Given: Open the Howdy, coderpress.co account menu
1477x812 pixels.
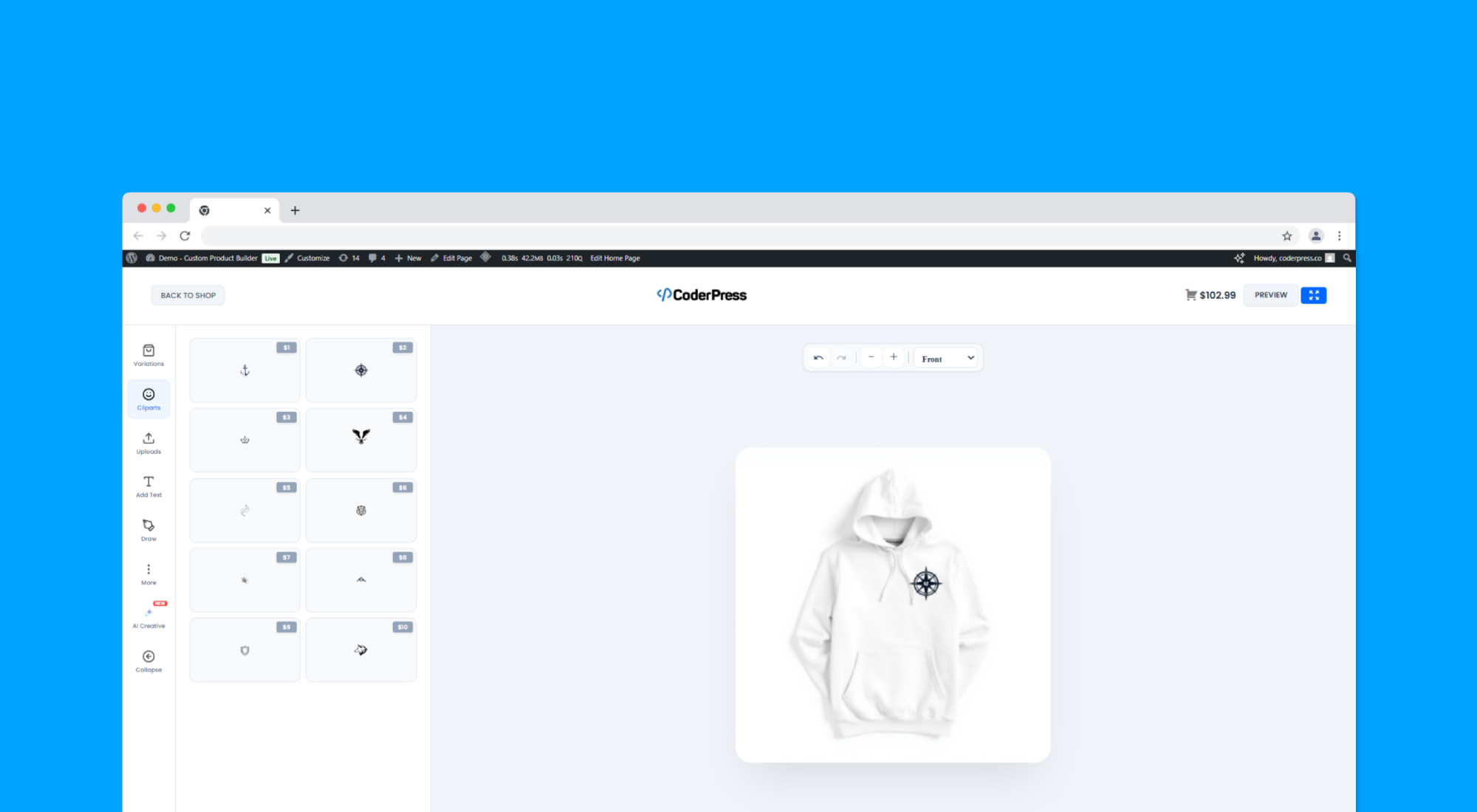Looking at the screenshot, I should (1294, 258).
